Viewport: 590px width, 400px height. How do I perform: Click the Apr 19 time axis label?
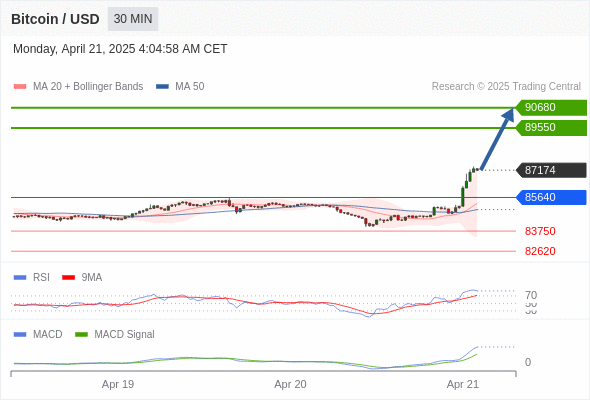(x=118, y=384)
